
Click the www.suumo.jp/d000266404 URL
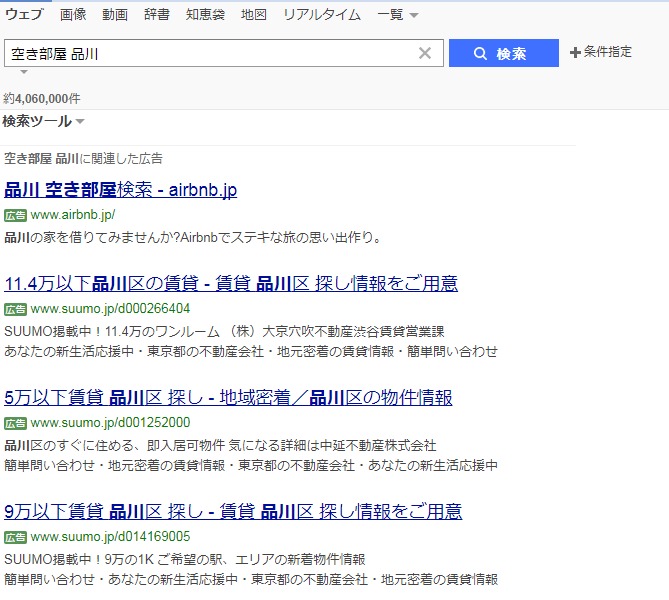(x=110, y=309)
